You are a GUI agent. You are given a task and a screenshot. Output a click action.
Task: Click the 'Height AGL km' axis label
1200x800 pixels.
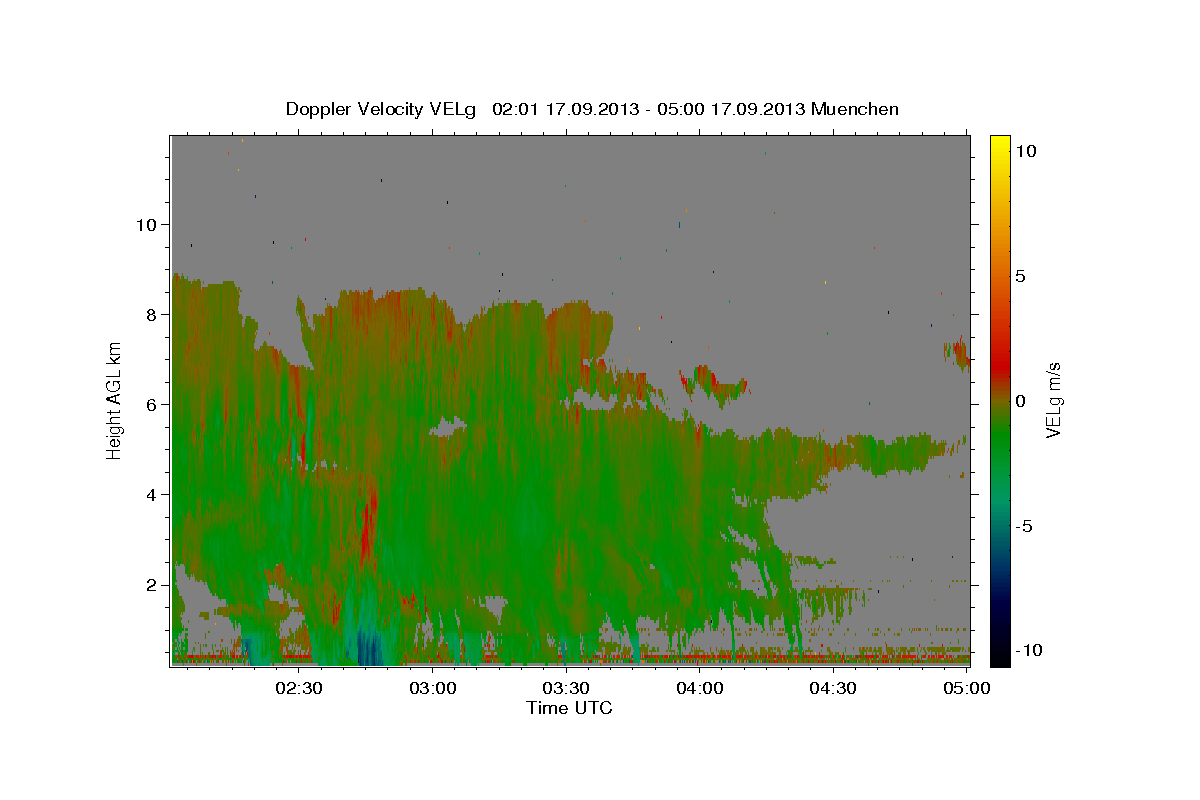tap(115, 399)
